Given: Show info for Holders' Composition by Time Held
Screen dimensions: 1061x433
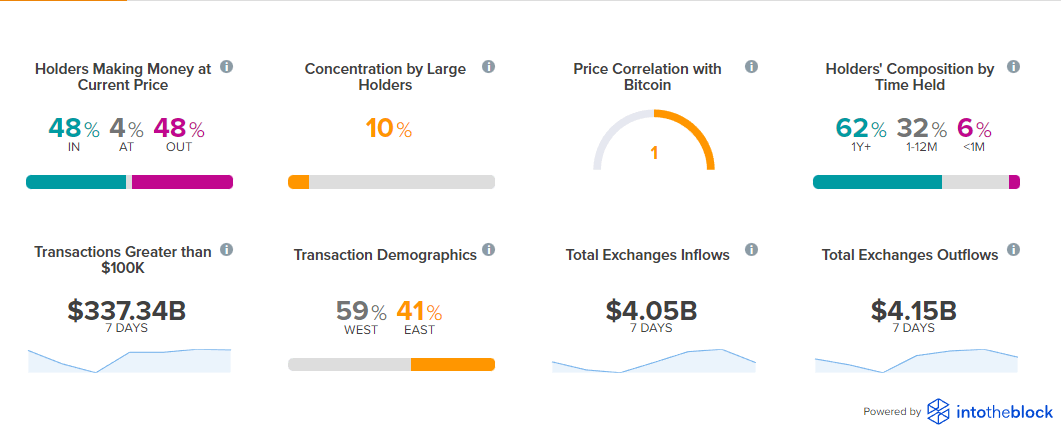Looking at the screenshot, I should point(1013,67).
